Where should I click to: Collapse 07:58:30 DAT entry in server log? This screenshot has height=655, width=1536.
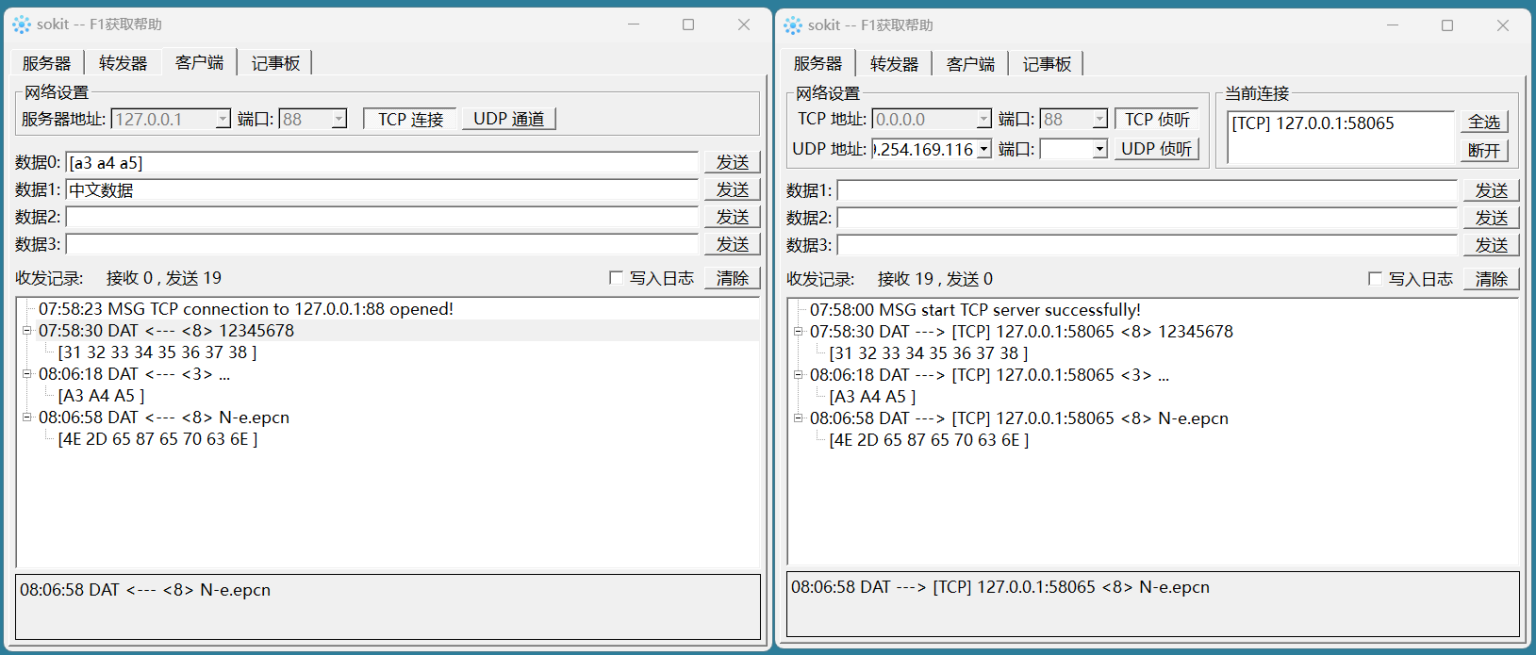799,331
